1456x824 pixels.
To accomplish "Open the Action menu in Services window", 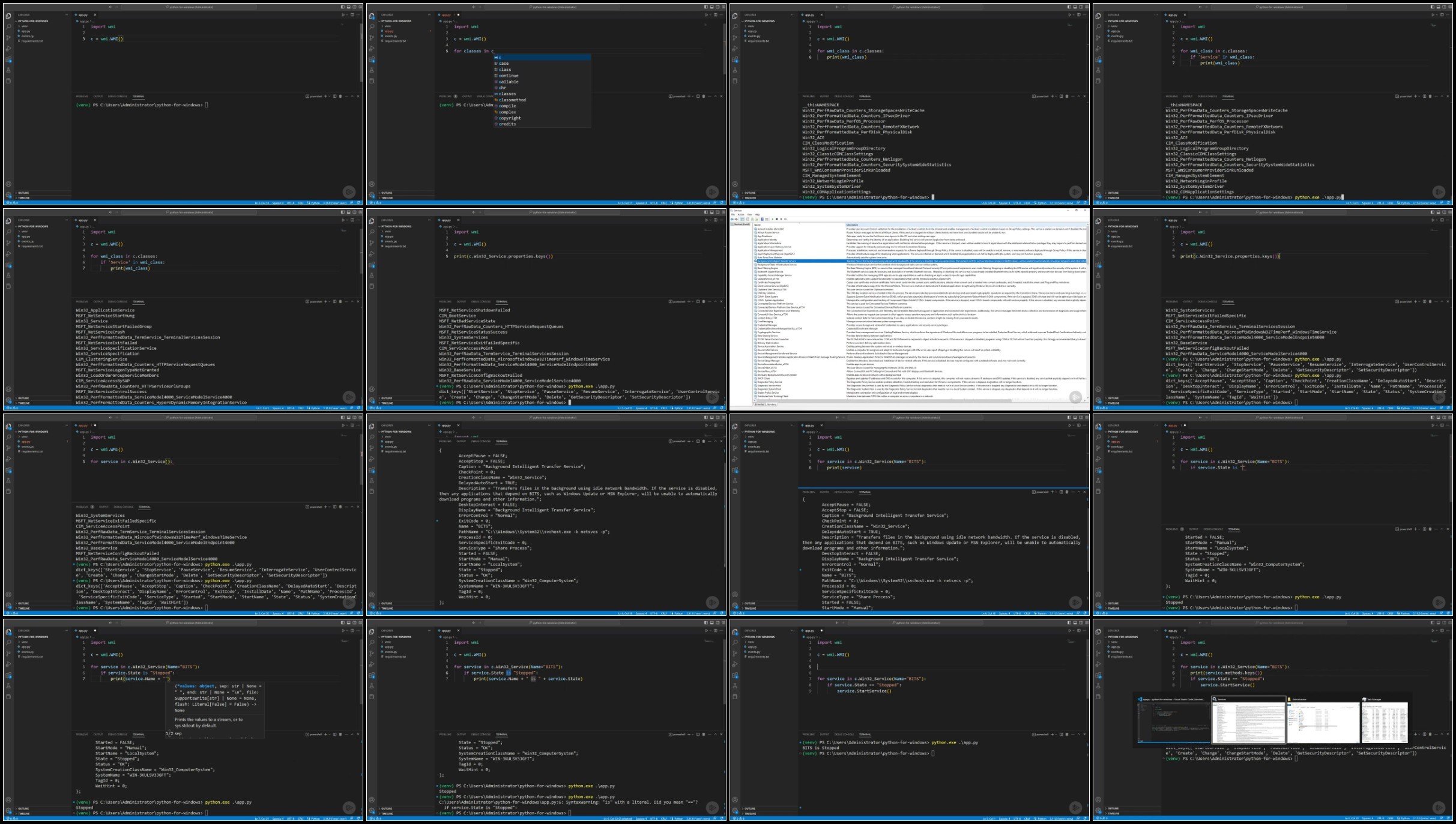I will pos(741,214).
